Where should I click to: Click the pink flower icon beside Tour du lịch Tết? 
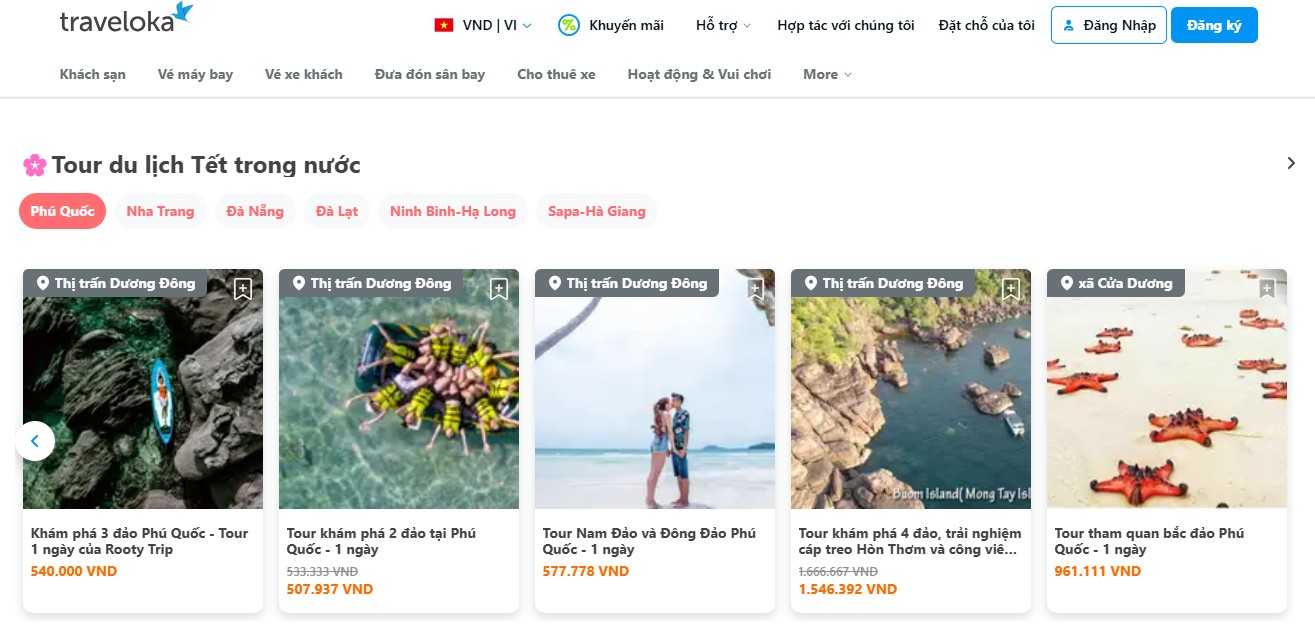[x=35, y=165]
